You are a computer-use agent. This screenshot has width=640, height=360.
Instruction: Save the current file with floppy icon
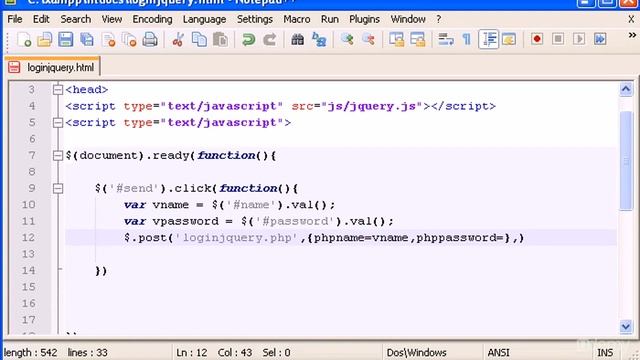[x=65, y=40]
